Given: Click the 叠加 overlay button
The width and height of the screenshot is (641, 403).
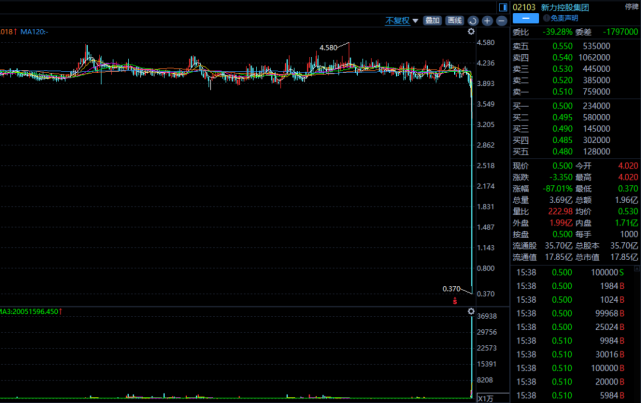Looking at the screenshot, I should point(433,20).
